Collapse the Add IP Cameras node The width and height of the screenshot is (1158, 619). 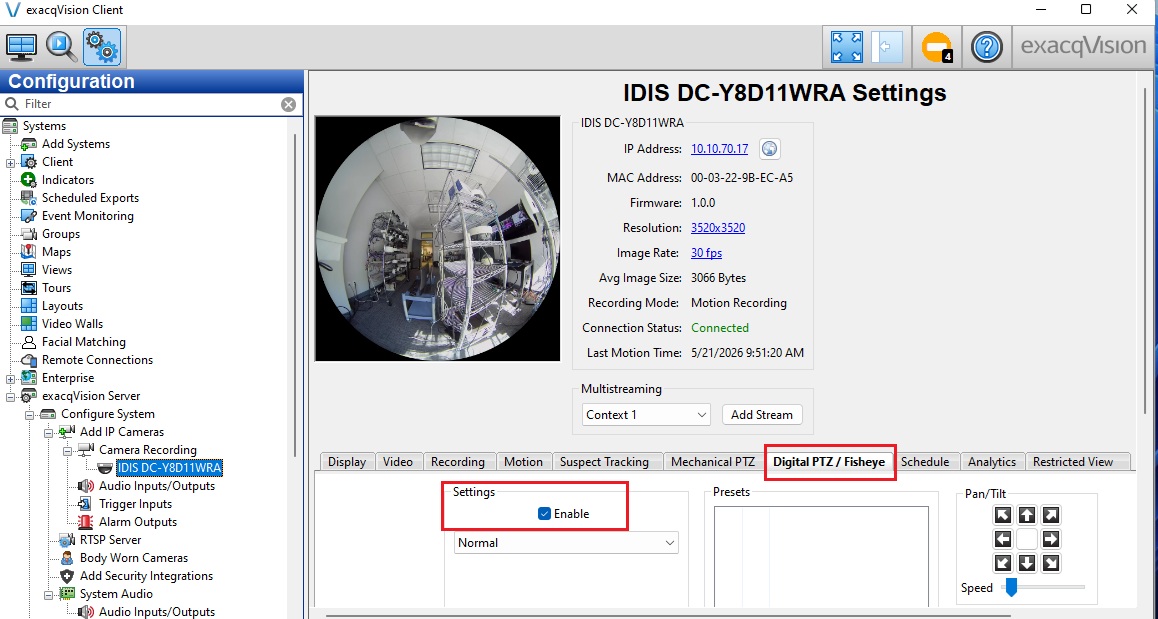49,432
